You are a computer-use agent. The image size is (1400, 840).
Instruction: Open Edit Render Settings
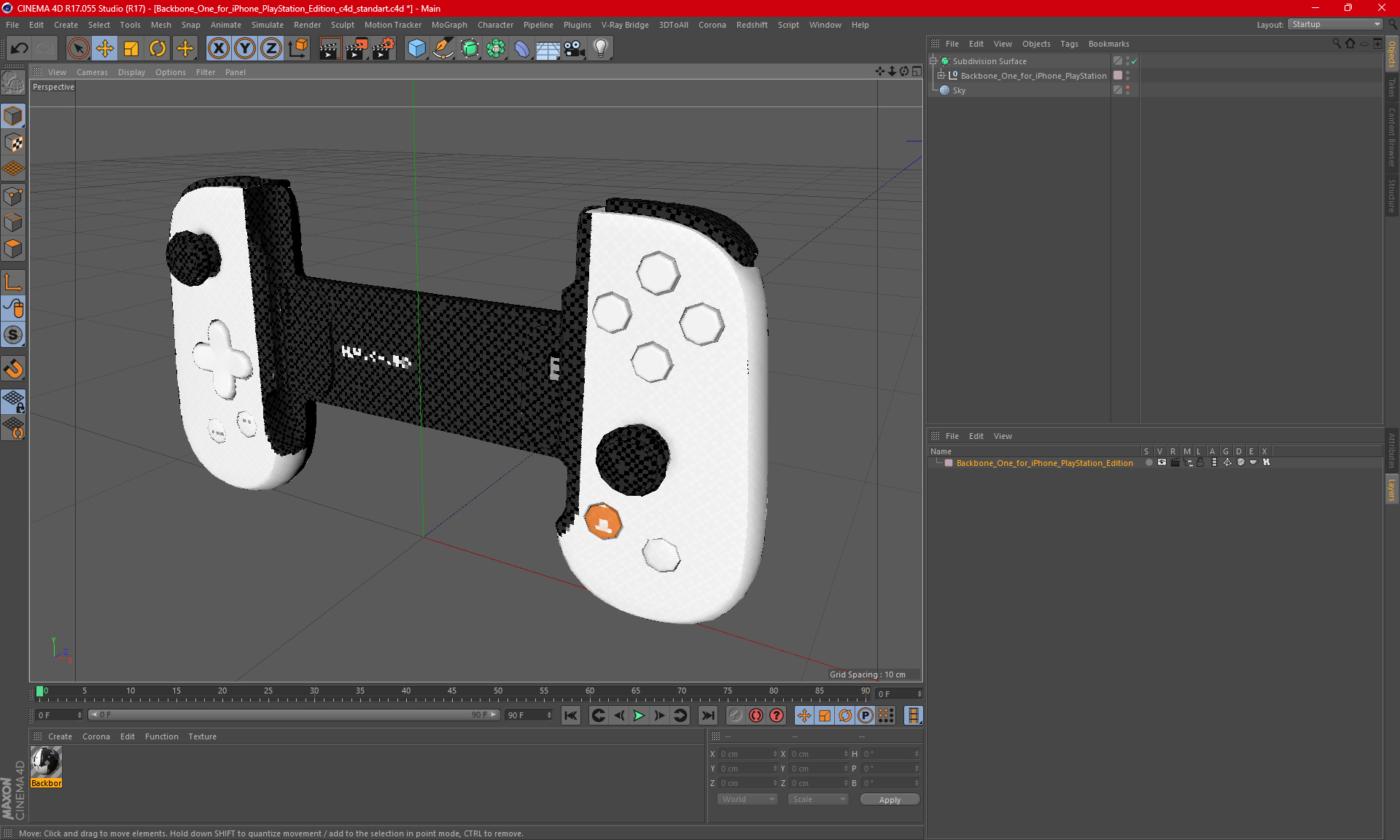coord(384,49)
